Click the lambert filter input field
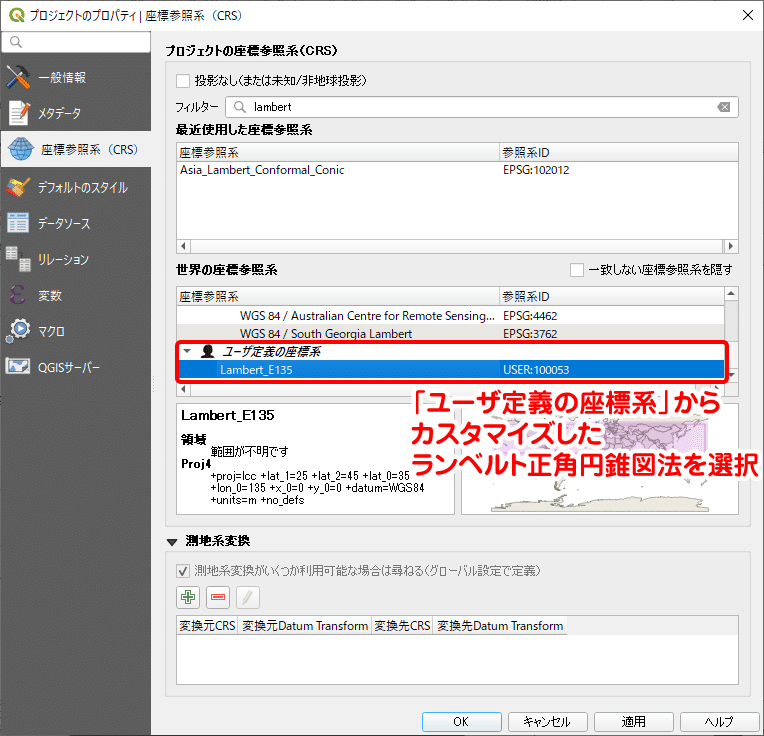The width and height of the screenshot is (764, 736). [481, 107]
